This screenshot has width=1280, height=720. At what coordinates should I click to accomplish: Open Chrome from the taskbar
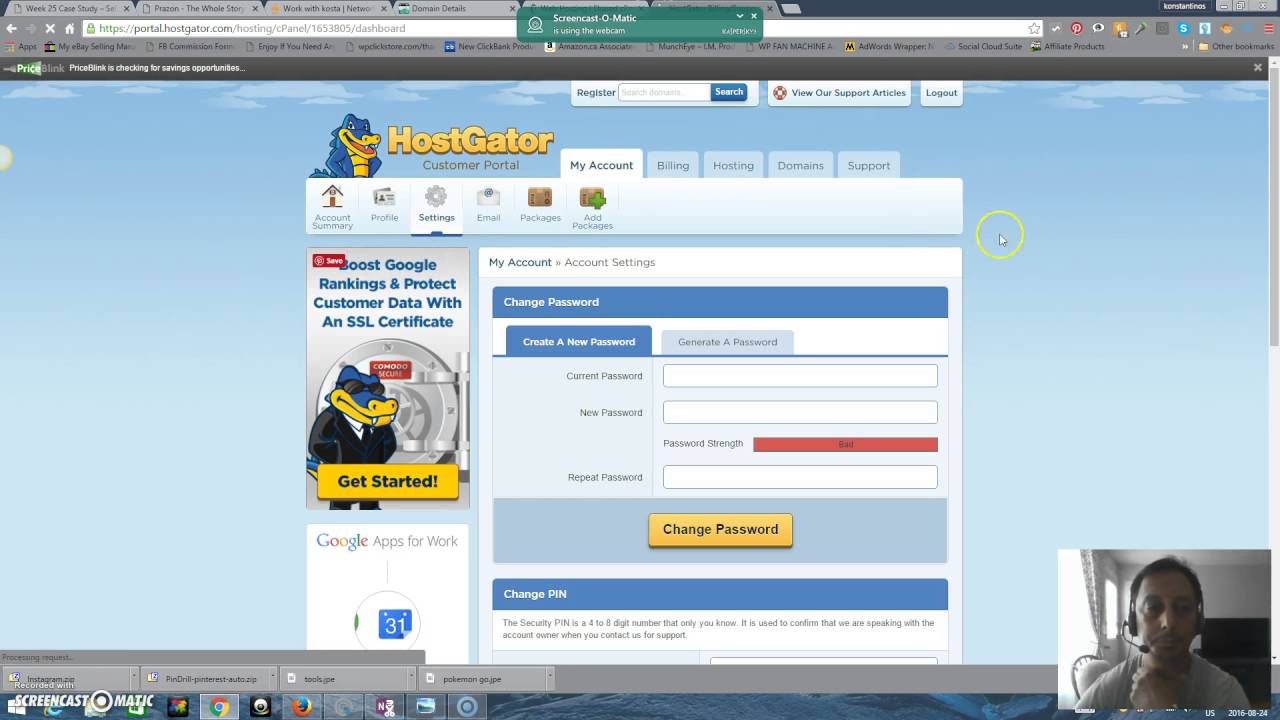[x=219, y=707]
